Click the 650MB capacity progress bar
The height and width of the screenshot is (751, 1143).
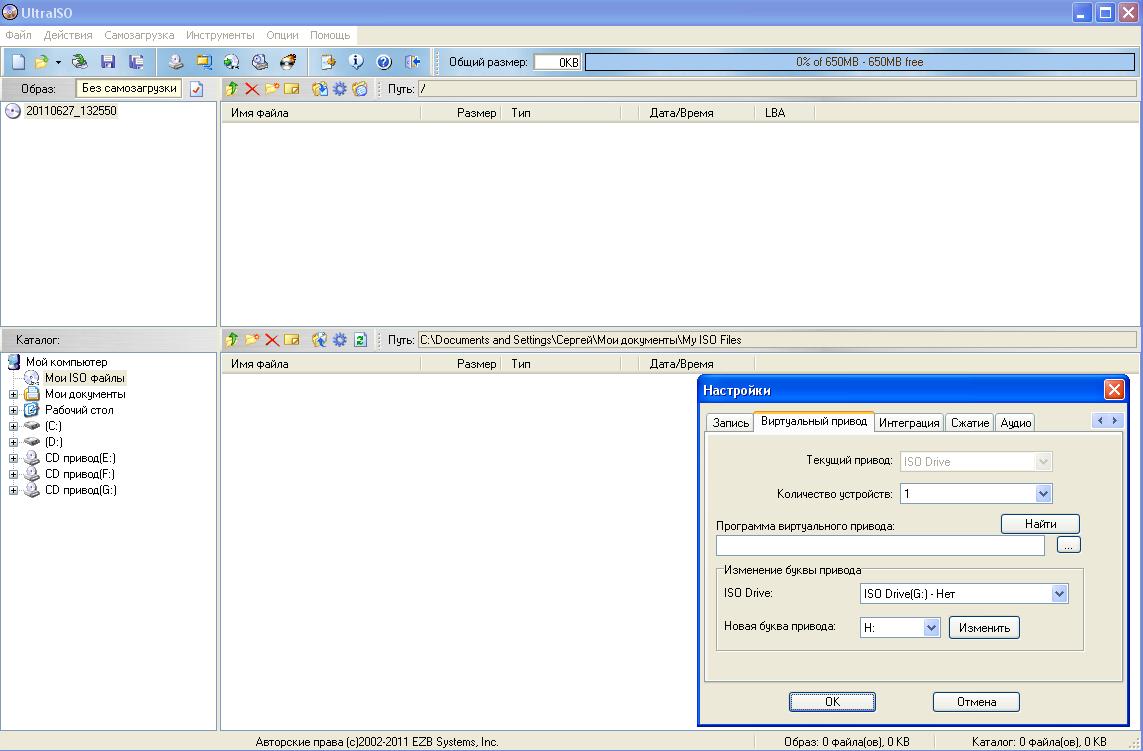pyautogui.click(x=859, y=62)
